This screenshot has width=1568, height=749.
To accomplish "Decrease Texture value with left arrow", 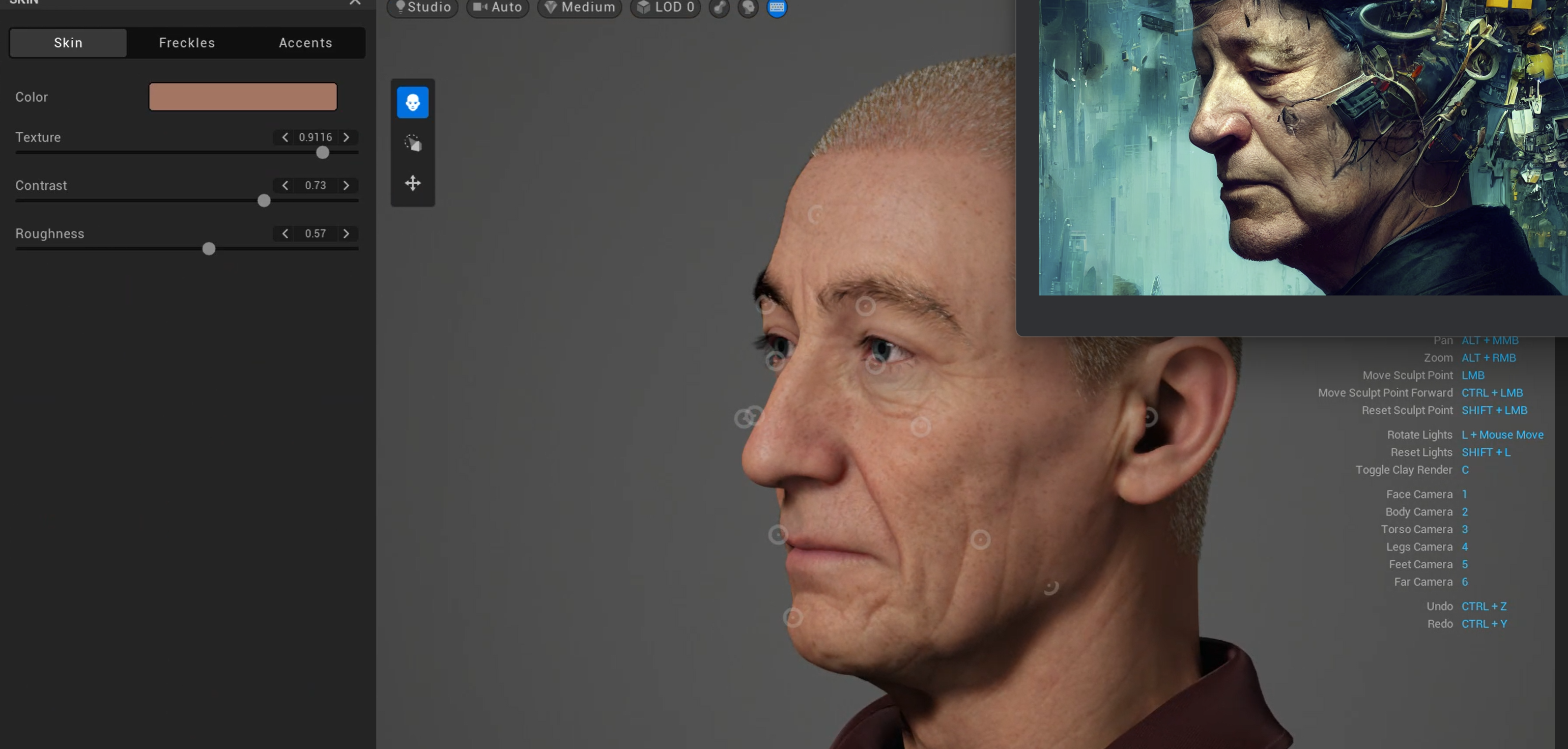I will click(285, 137).
